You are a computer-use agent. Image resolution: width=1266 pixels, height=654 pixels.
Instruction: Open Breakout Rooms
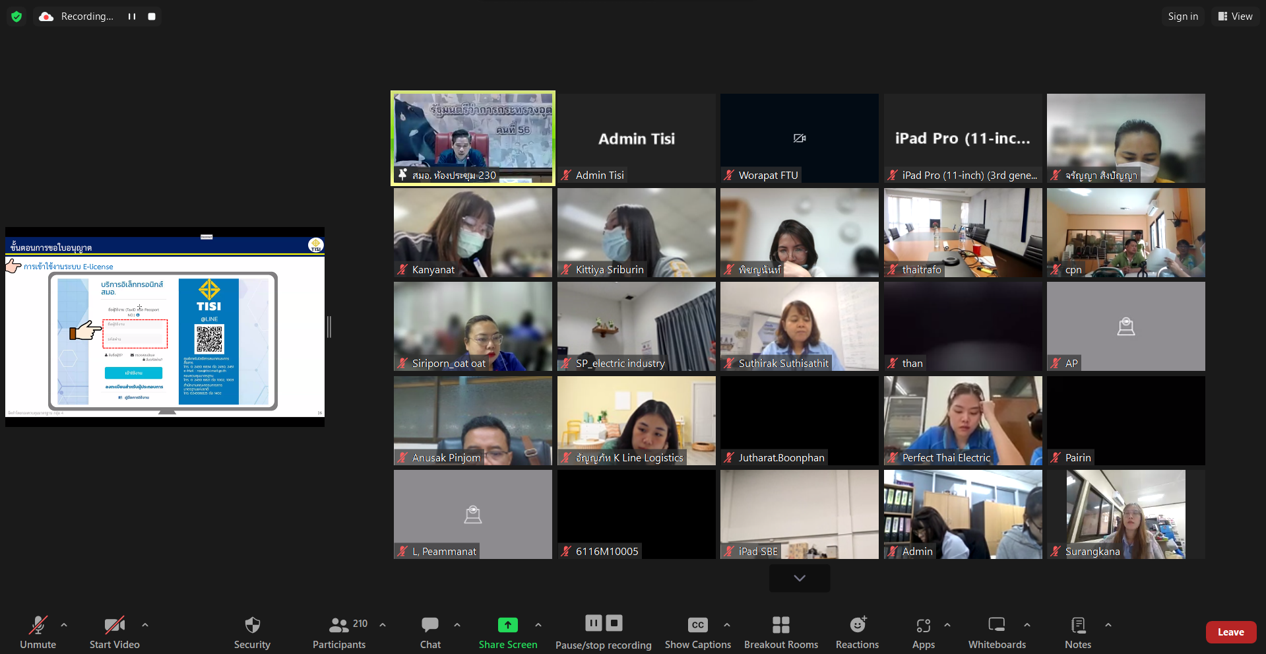[x=781, y=632]
